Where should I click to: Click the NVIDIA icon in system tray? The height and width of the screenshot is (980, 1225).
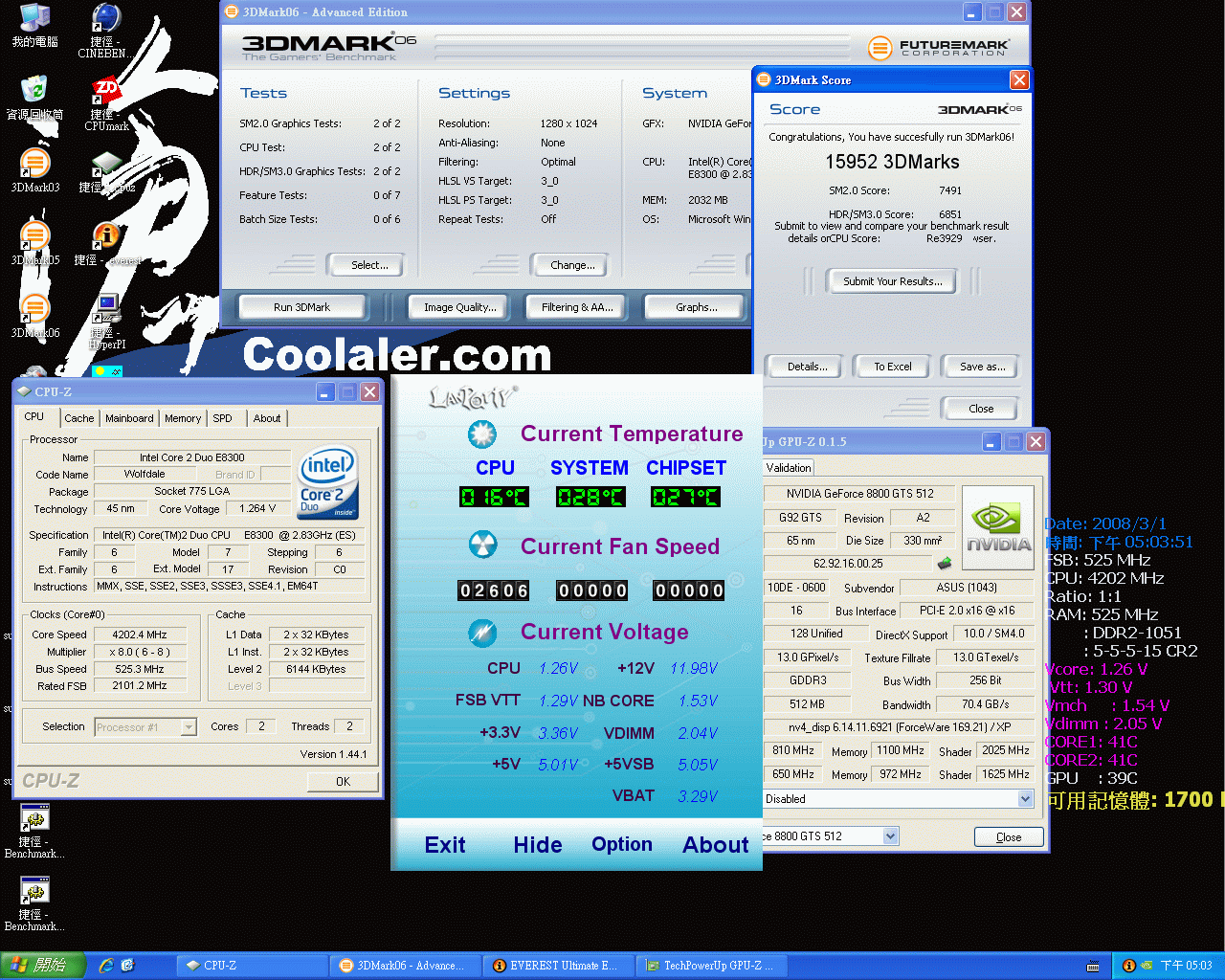click(1147, 966)
